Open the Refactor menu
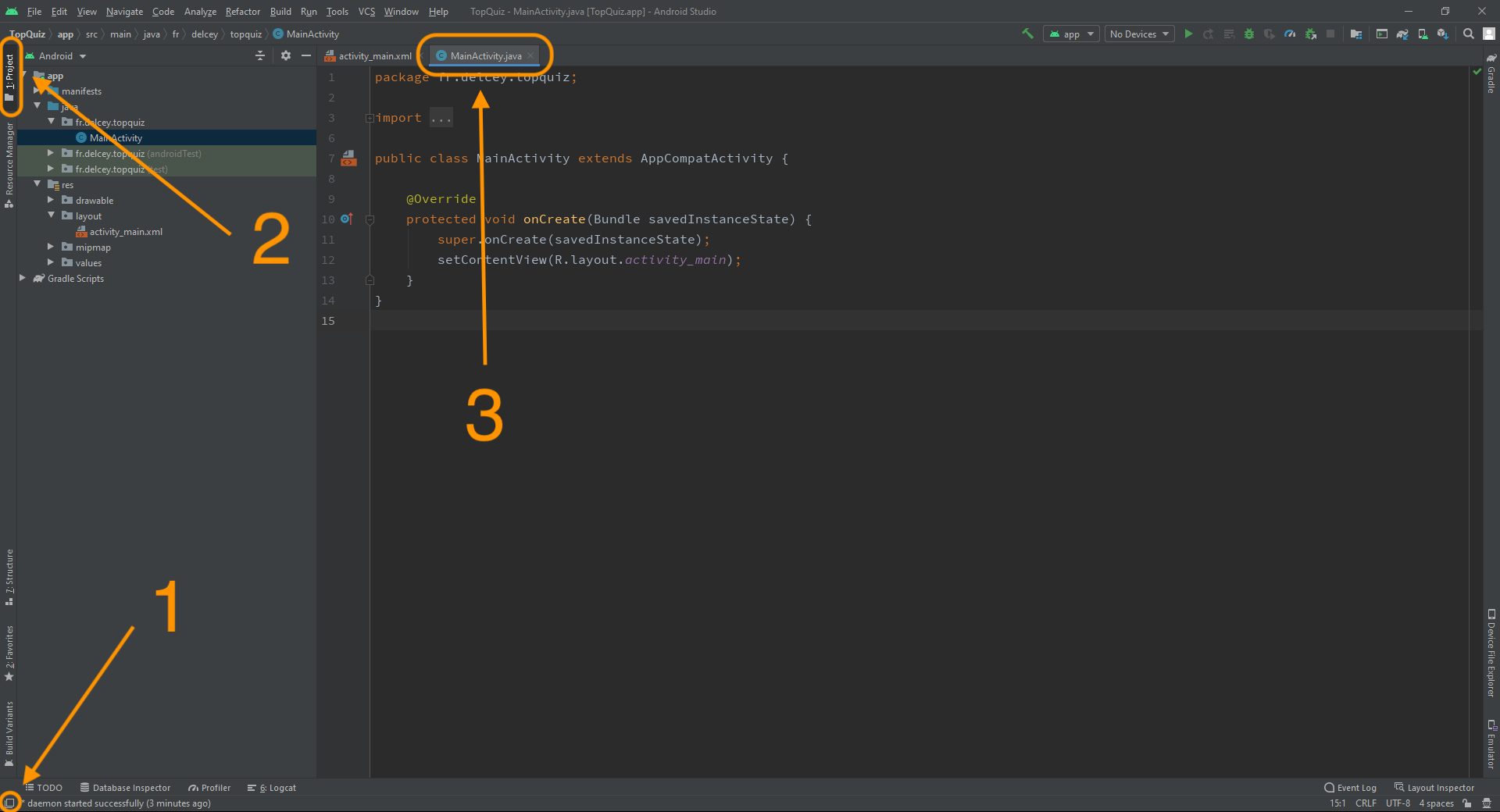This screenshot has width=1500, height=812. 243,11
